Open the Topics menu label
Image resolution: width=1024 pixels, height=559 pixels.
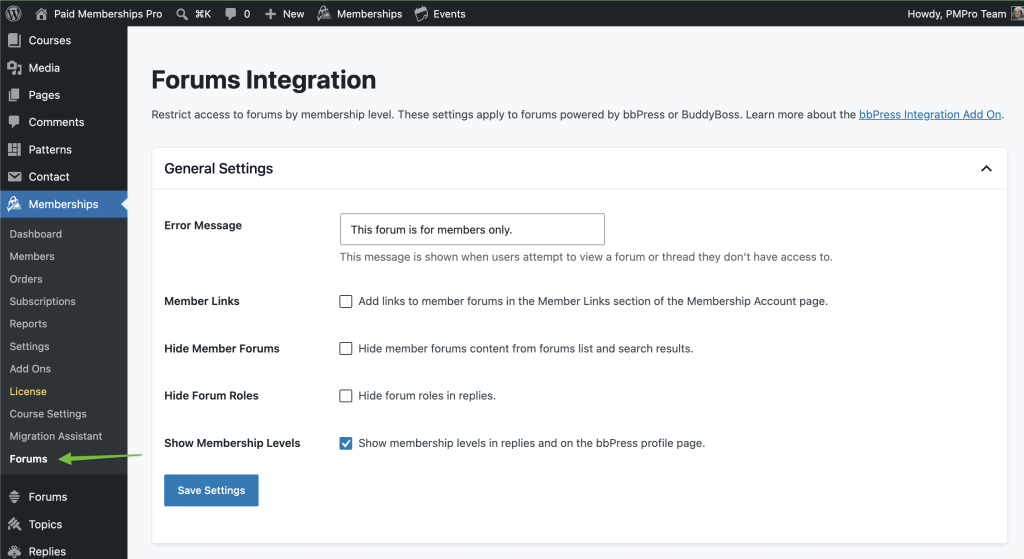click(x=46, y=524)
